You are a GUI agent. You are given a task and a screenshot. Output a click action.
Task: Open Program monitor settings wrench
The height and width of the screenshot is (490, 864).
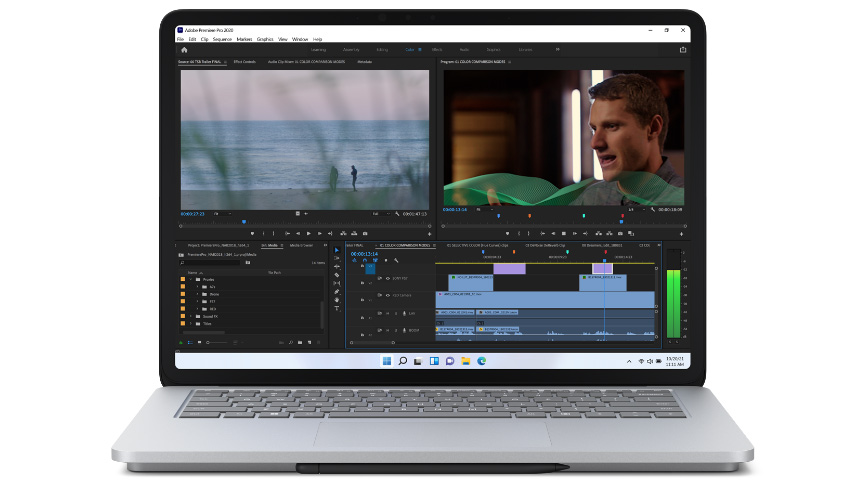[652, 209]
